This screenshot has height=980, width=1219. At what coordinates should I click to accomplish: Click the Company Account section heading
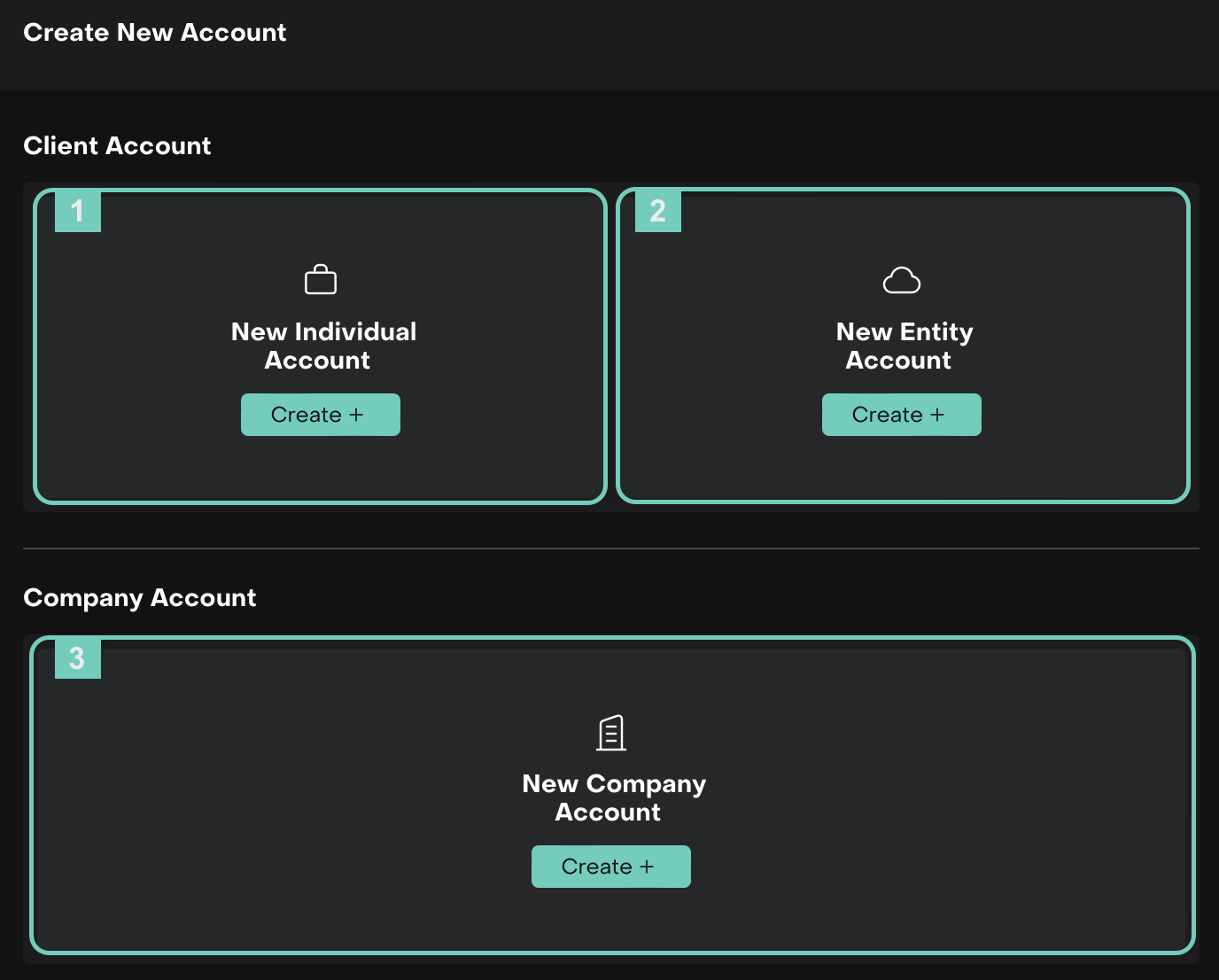[139, 598]
